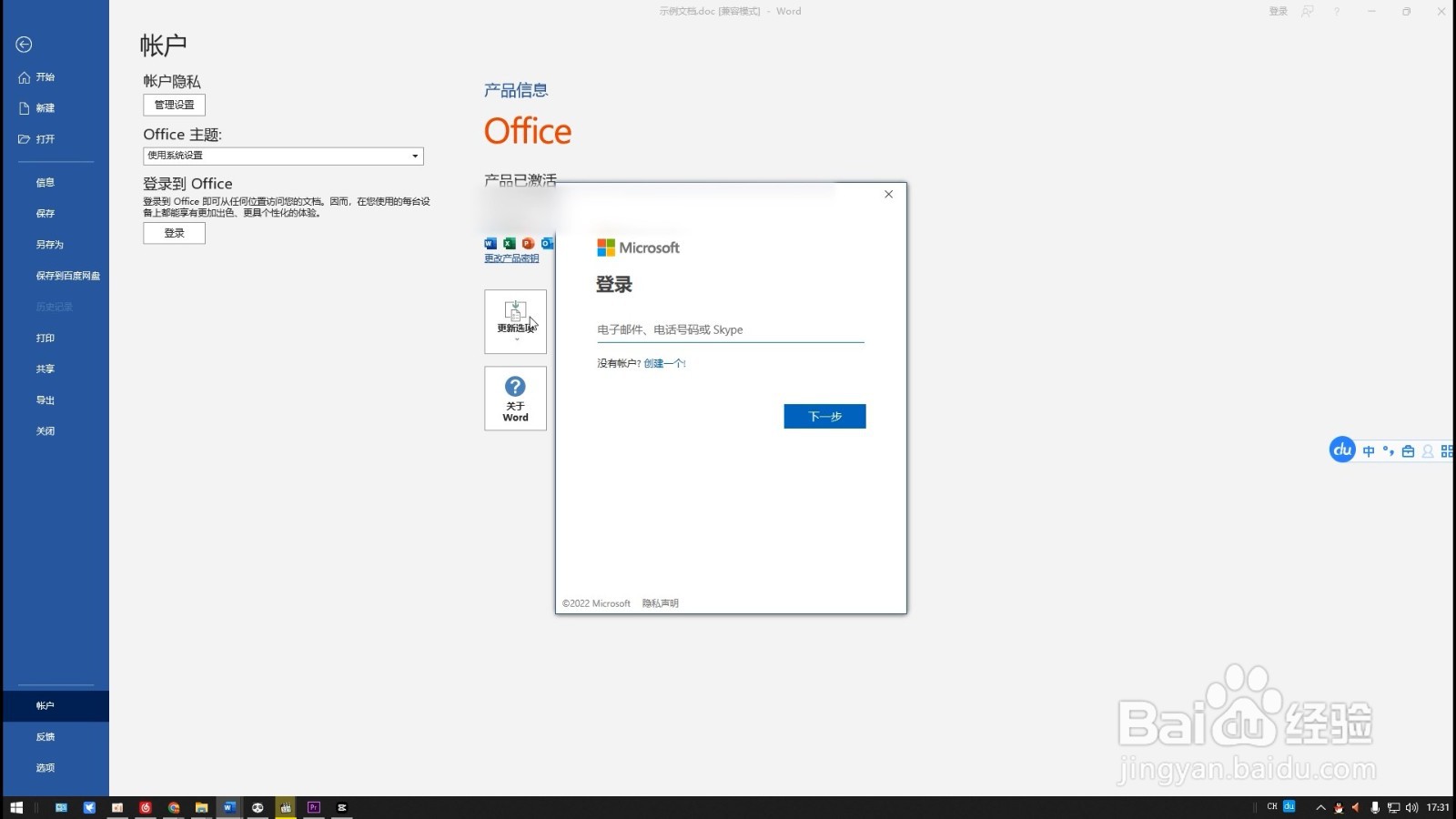
Task: Open CapCut icon in the taskbar
Action: 342,807
